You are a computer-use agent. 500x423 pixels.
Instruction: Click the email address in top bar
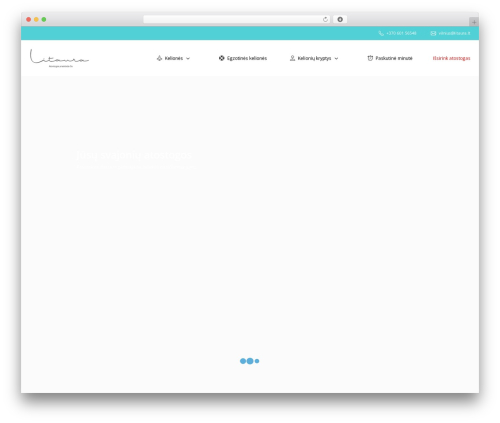tap(454, 33)
